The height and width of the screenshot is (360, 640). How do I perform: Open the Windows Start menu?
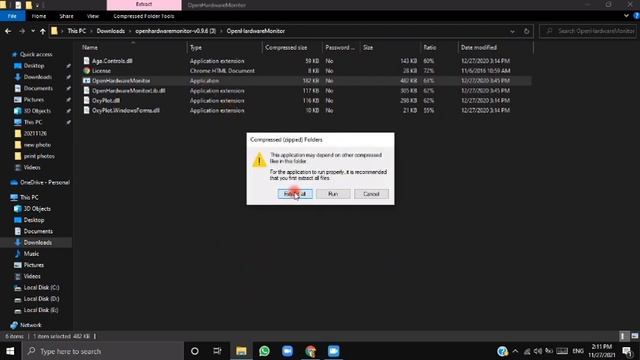tap(10, 351)
